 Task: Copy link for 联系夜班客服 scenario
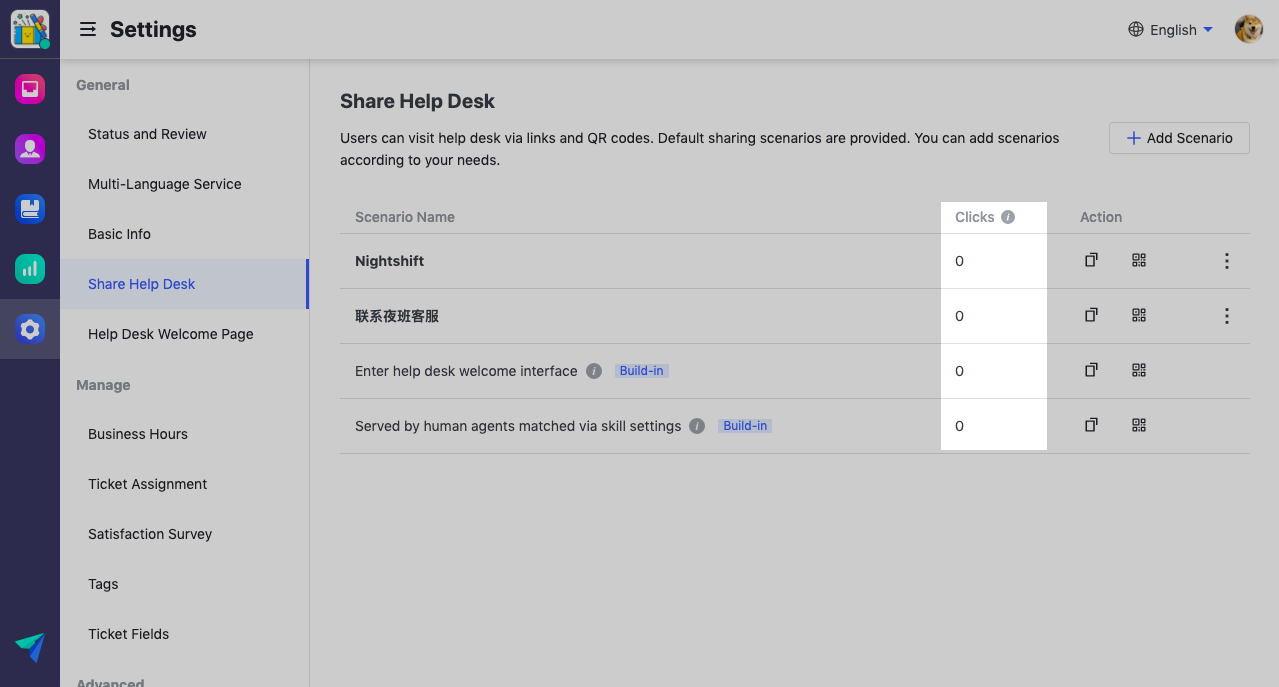(x=1091, y=316)
